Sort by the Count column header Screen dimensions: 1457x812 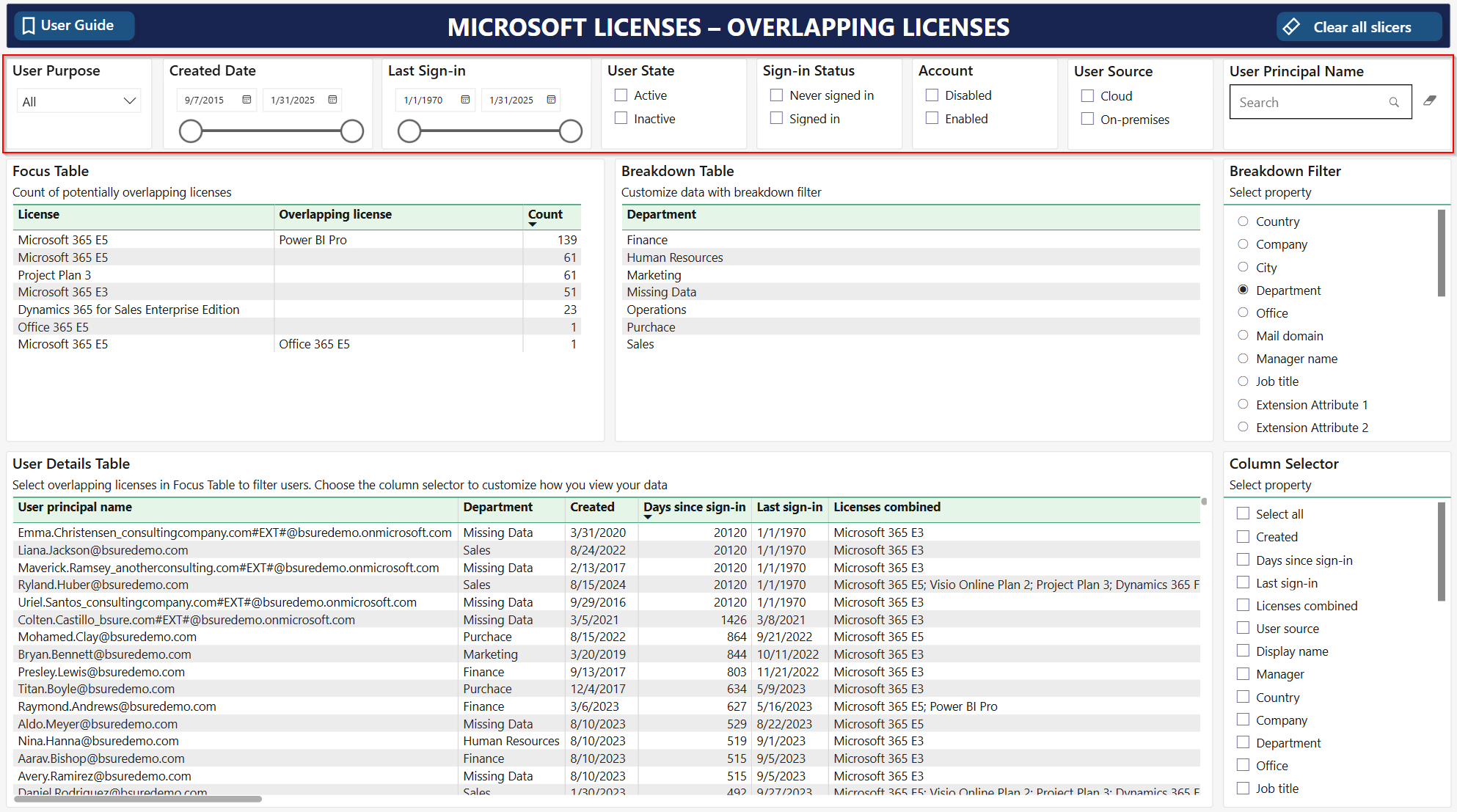tap(545, 214)
